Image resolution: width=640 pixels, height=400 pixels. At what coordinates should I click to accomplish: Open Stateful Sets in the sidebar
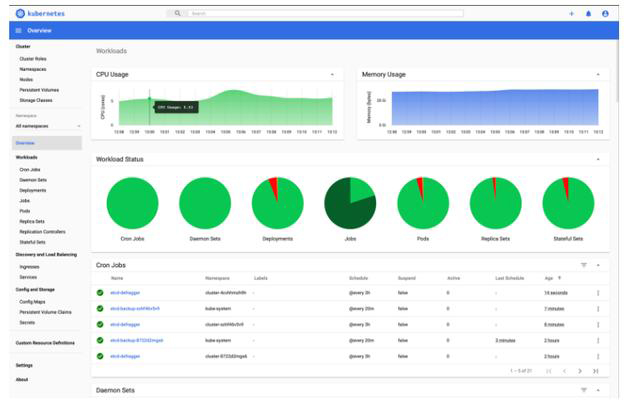pyautogui.click(x=32, y=242)
